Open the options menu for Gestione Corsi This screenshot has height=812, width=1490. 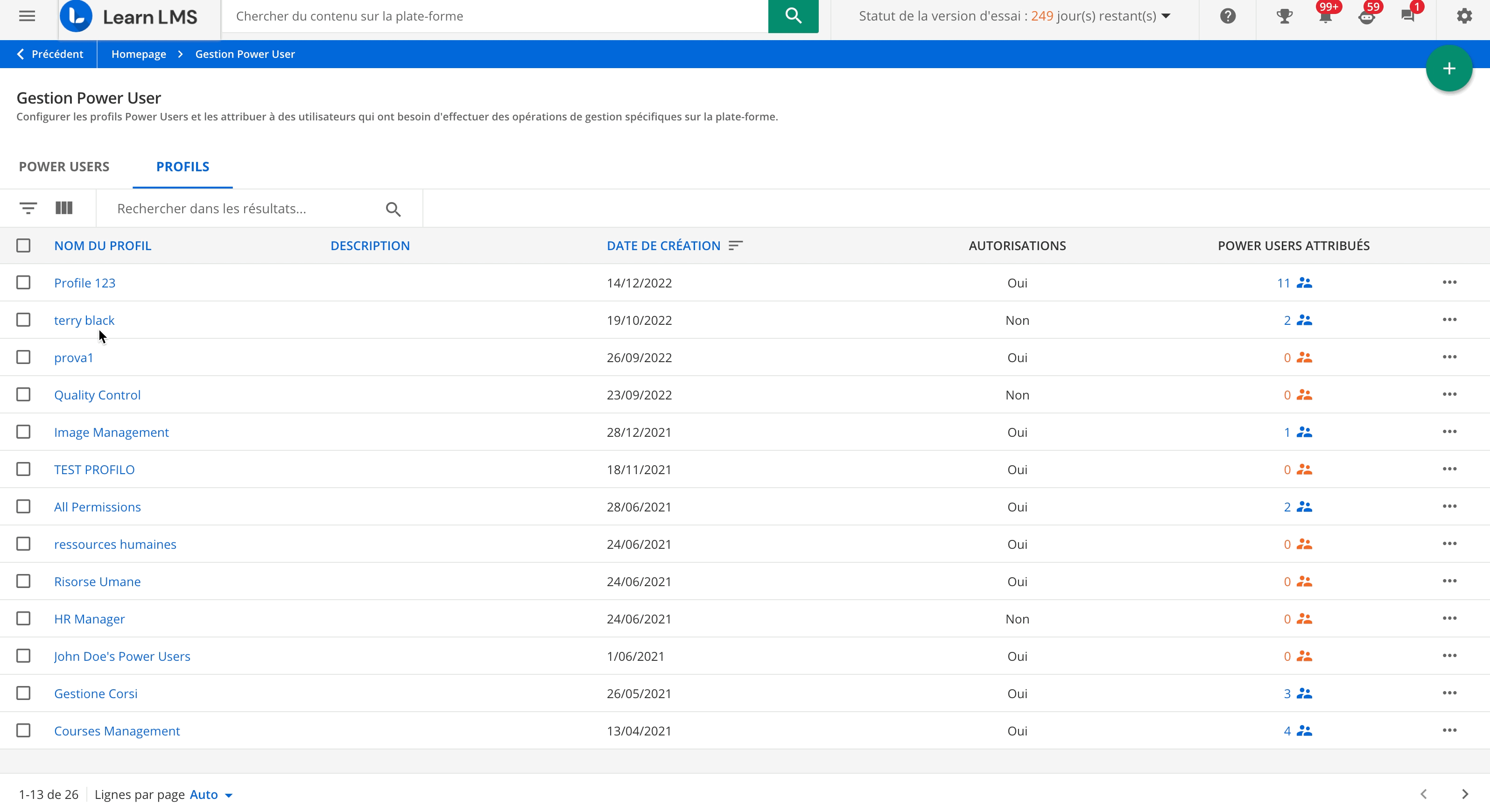pos(1449,693)
